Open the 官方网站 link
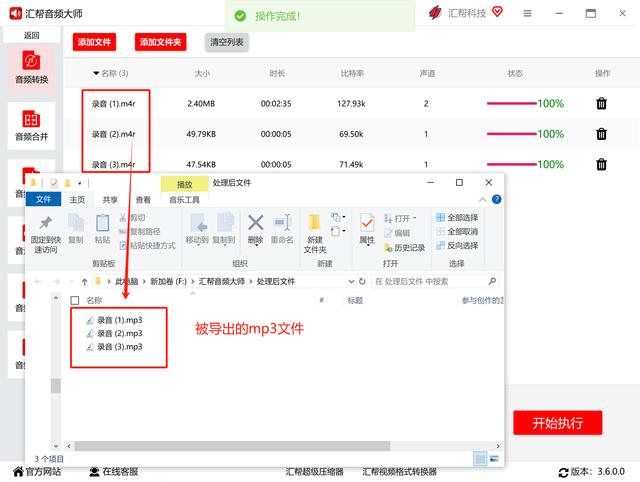 [x=37, y=472]
